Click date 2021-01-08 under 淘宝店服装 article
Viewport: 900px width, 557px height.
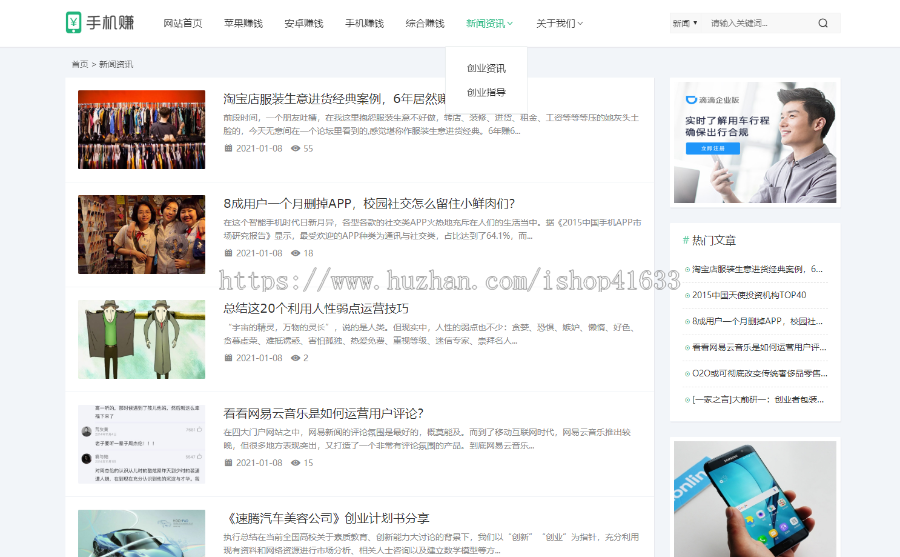tap(259, 148)
